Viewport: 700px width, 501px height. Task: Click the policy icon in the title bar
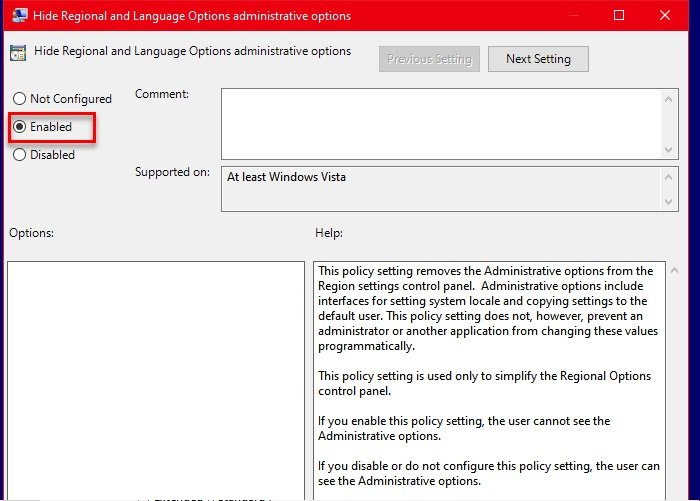tap(17, 15)
